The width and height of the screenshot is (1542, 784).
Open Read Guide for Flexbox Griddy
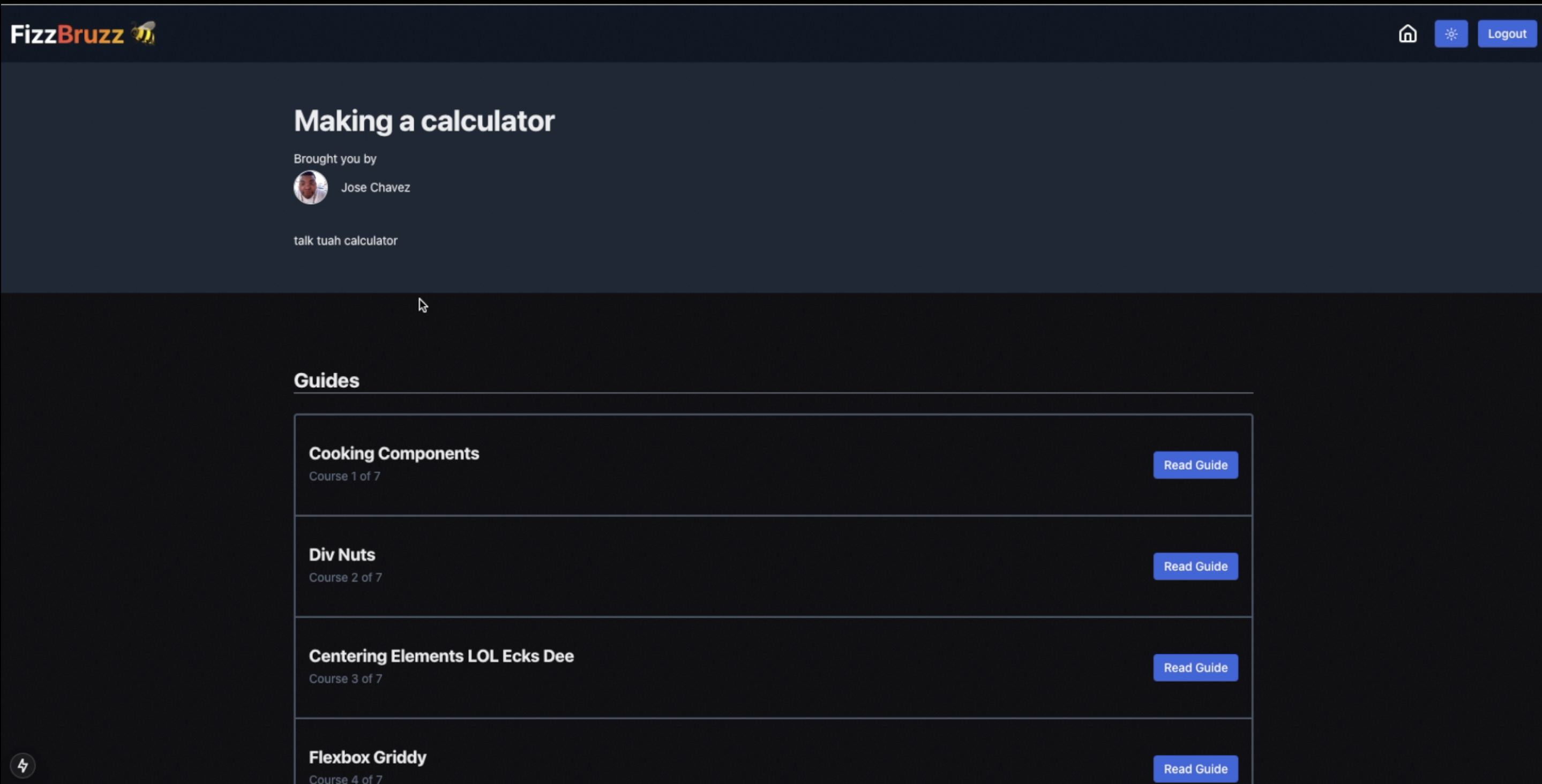(x=1195, y=768)
